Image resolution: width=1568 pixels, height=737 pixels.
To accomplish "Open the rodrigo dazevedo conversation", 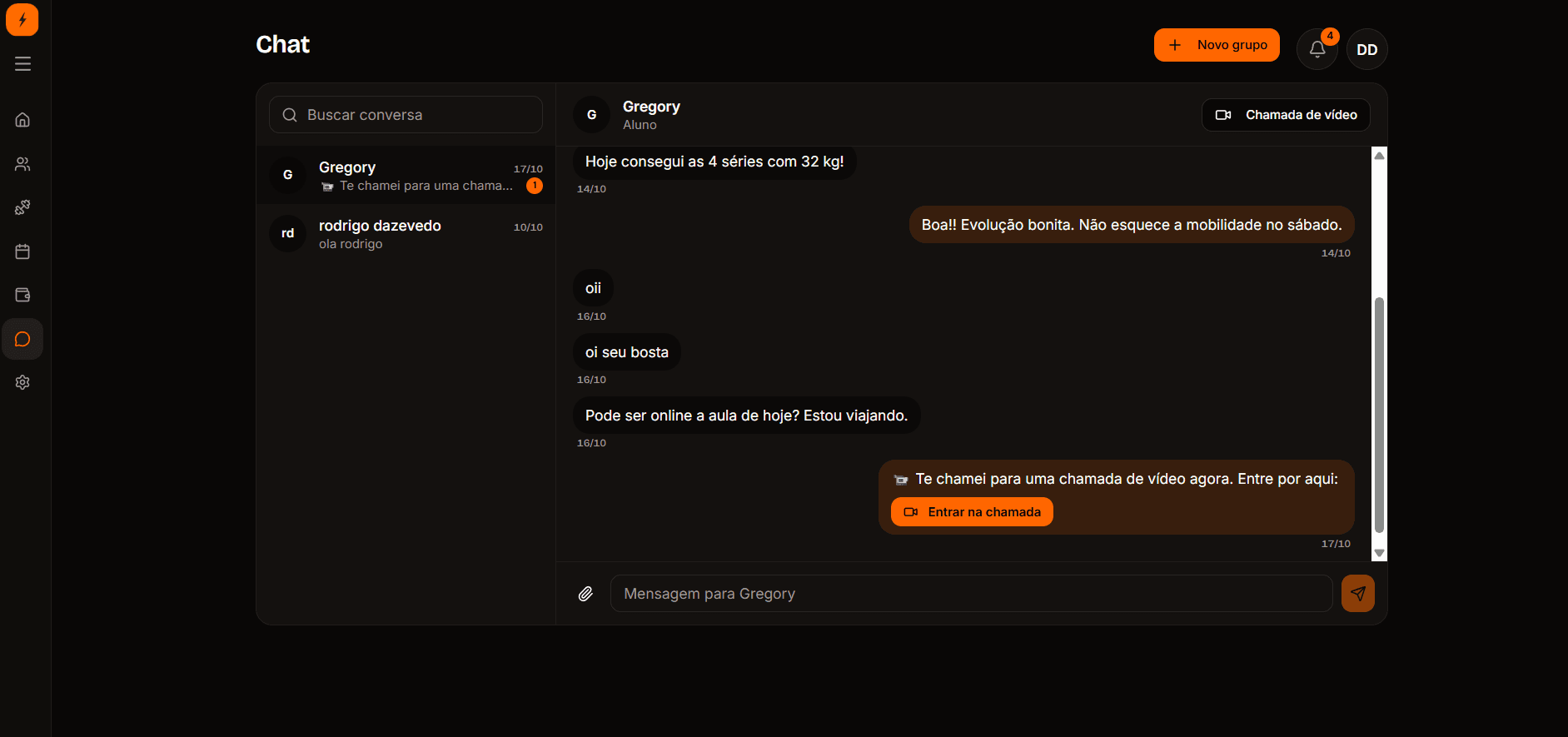I will point(406,233).
